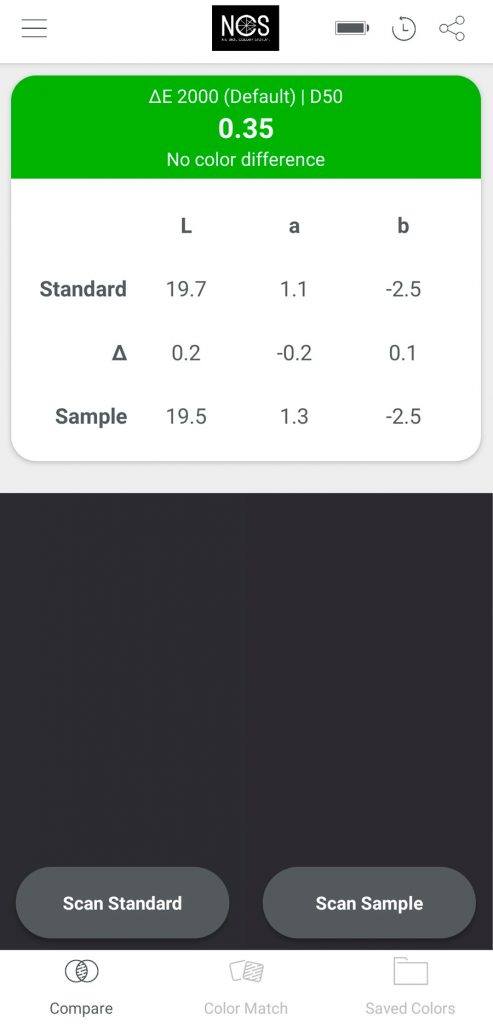
Task: Click the Scan Standard button
Action: (122, 903)
